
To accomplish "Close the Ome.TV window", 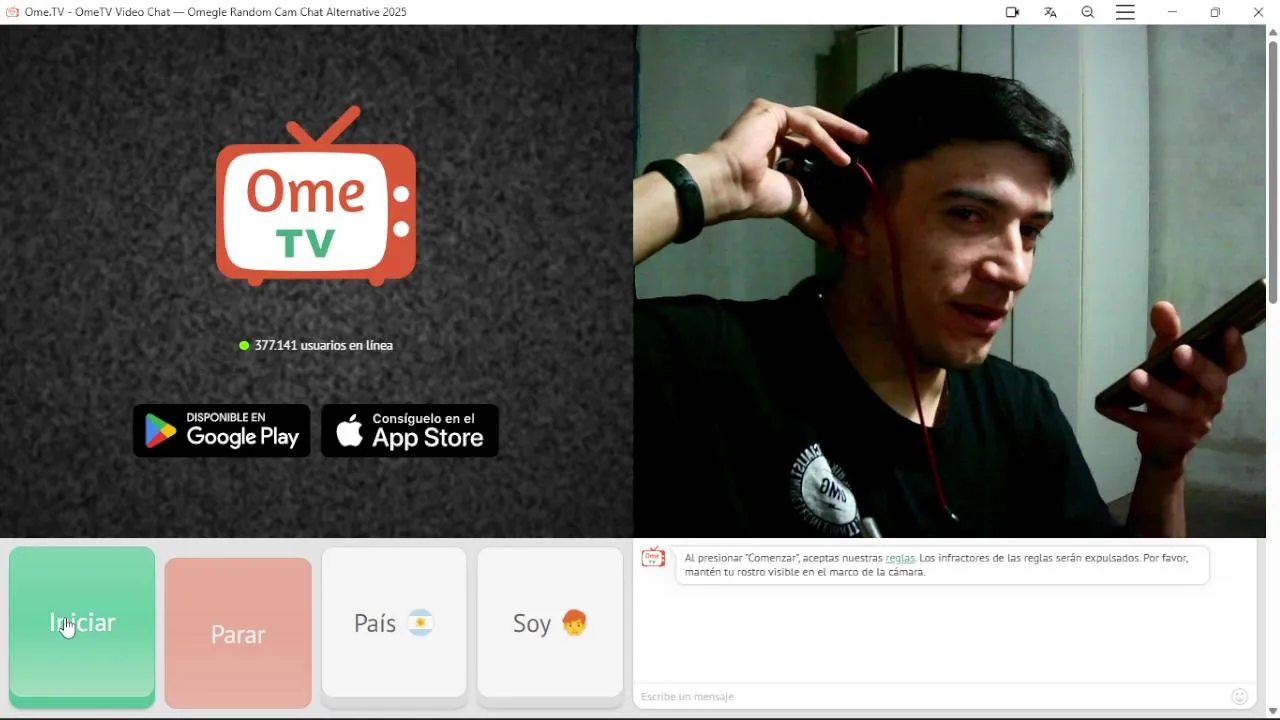I will click(1259, 12).
